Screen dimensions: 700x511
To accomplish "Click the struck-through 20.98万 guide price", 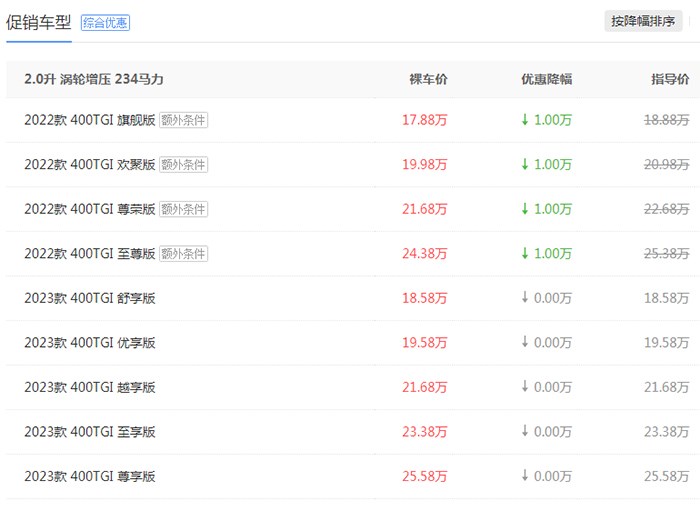I will coord(667,164).
